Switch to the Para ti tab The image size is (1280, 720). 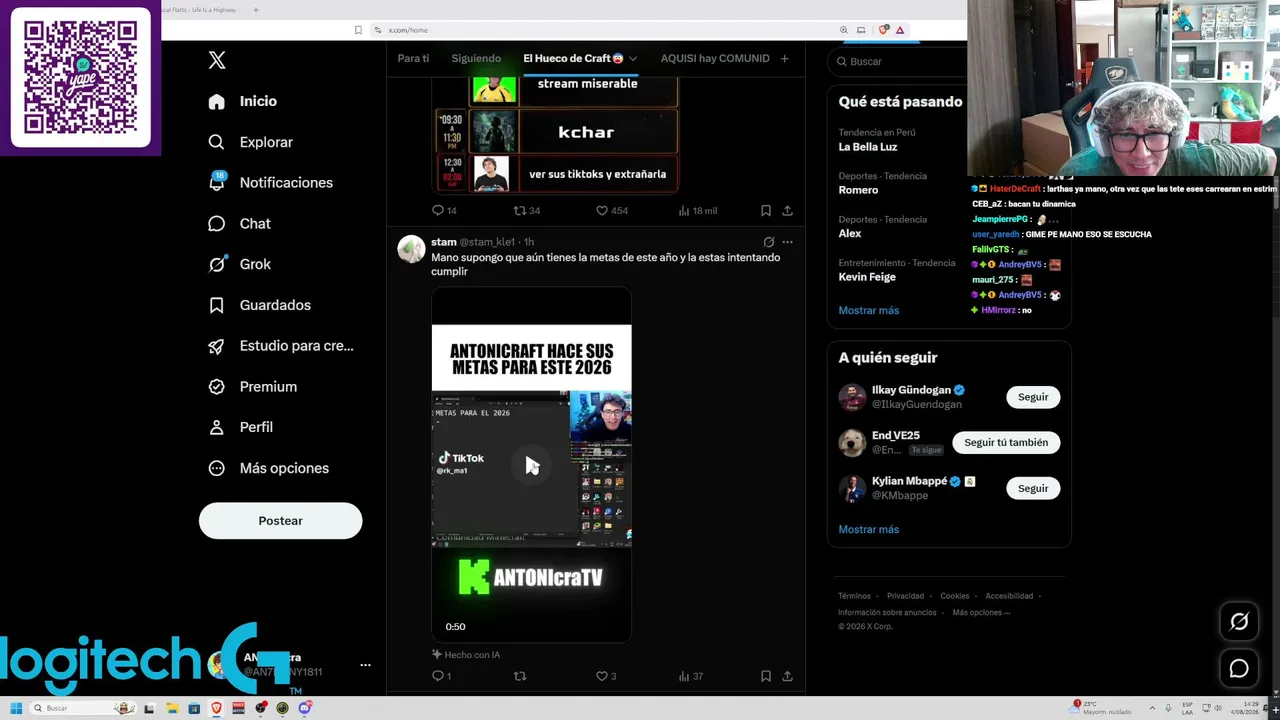click(413, 58)
